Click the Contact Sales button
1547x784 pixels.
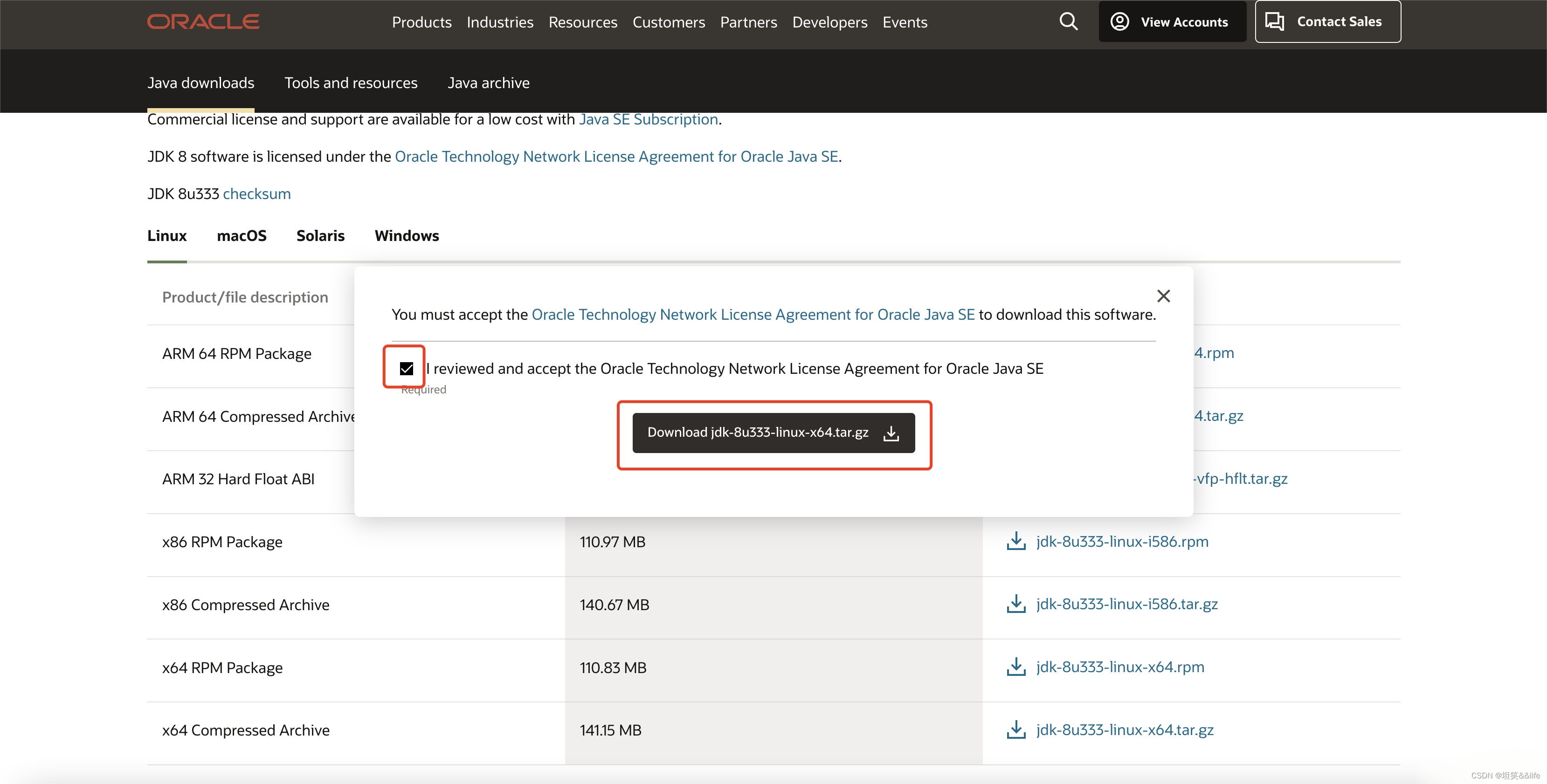[x=1328, y=21]
